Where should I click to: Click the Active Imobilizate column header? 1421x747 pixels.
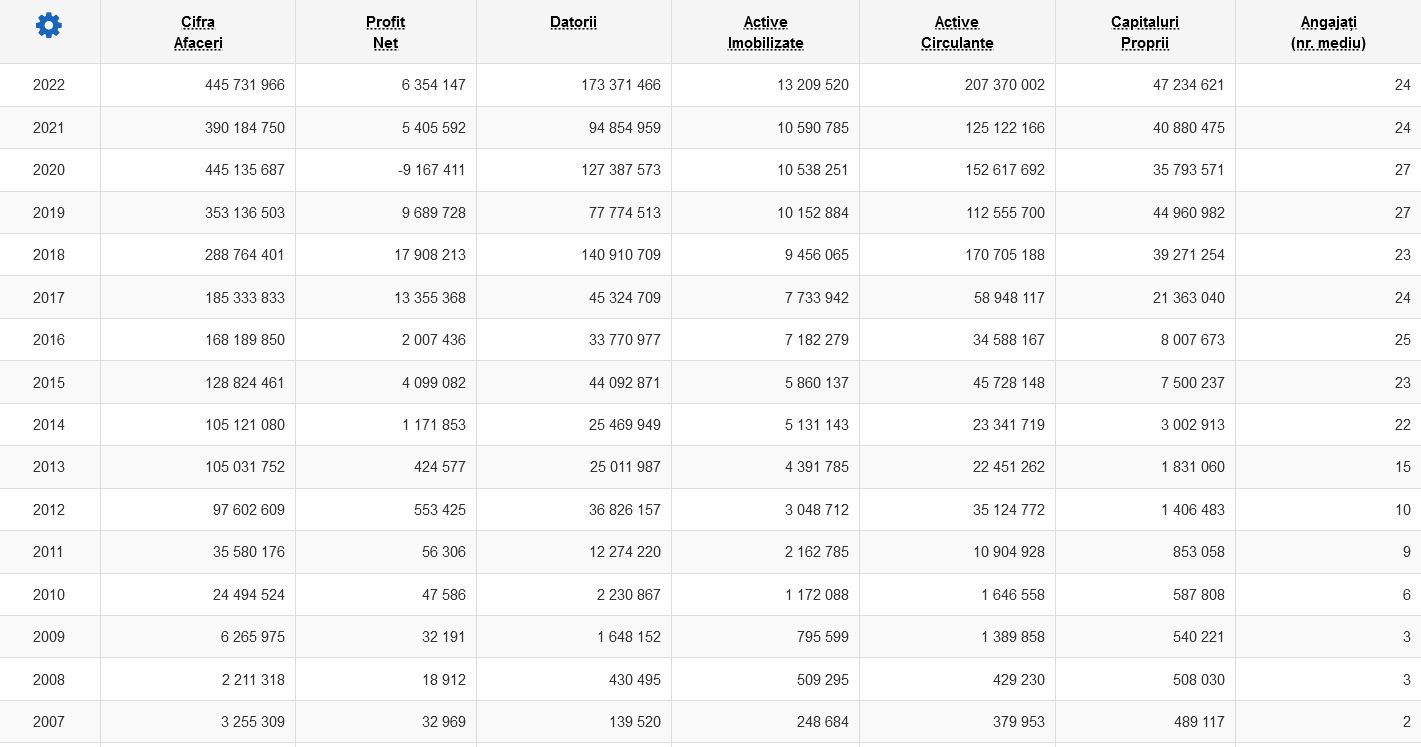tap(765, 33)
